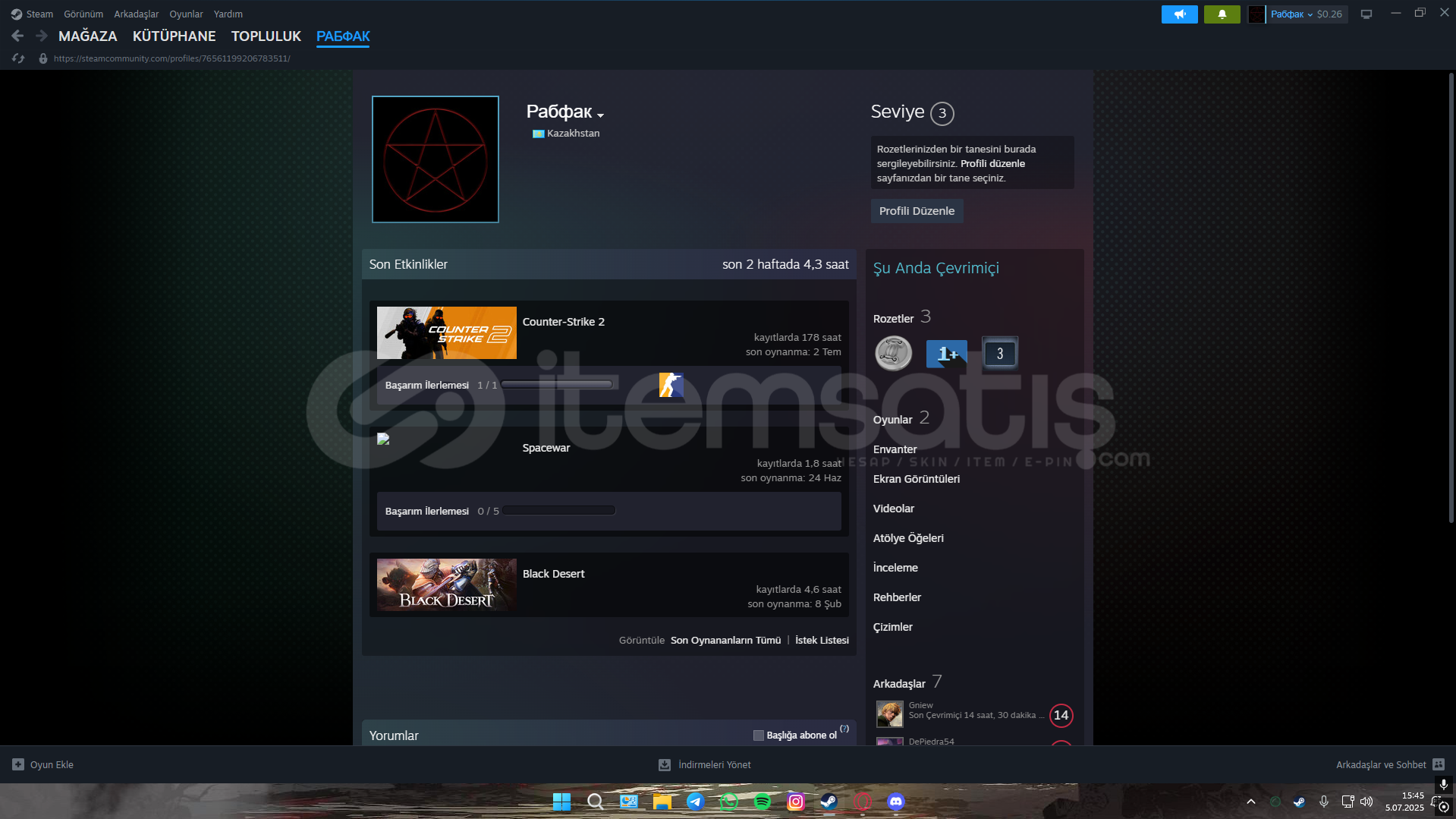Image resolution: width=1456 pixels, height=819 pixels.
Task: Open the green notifications bell
Action: (x=1222, y=14)
